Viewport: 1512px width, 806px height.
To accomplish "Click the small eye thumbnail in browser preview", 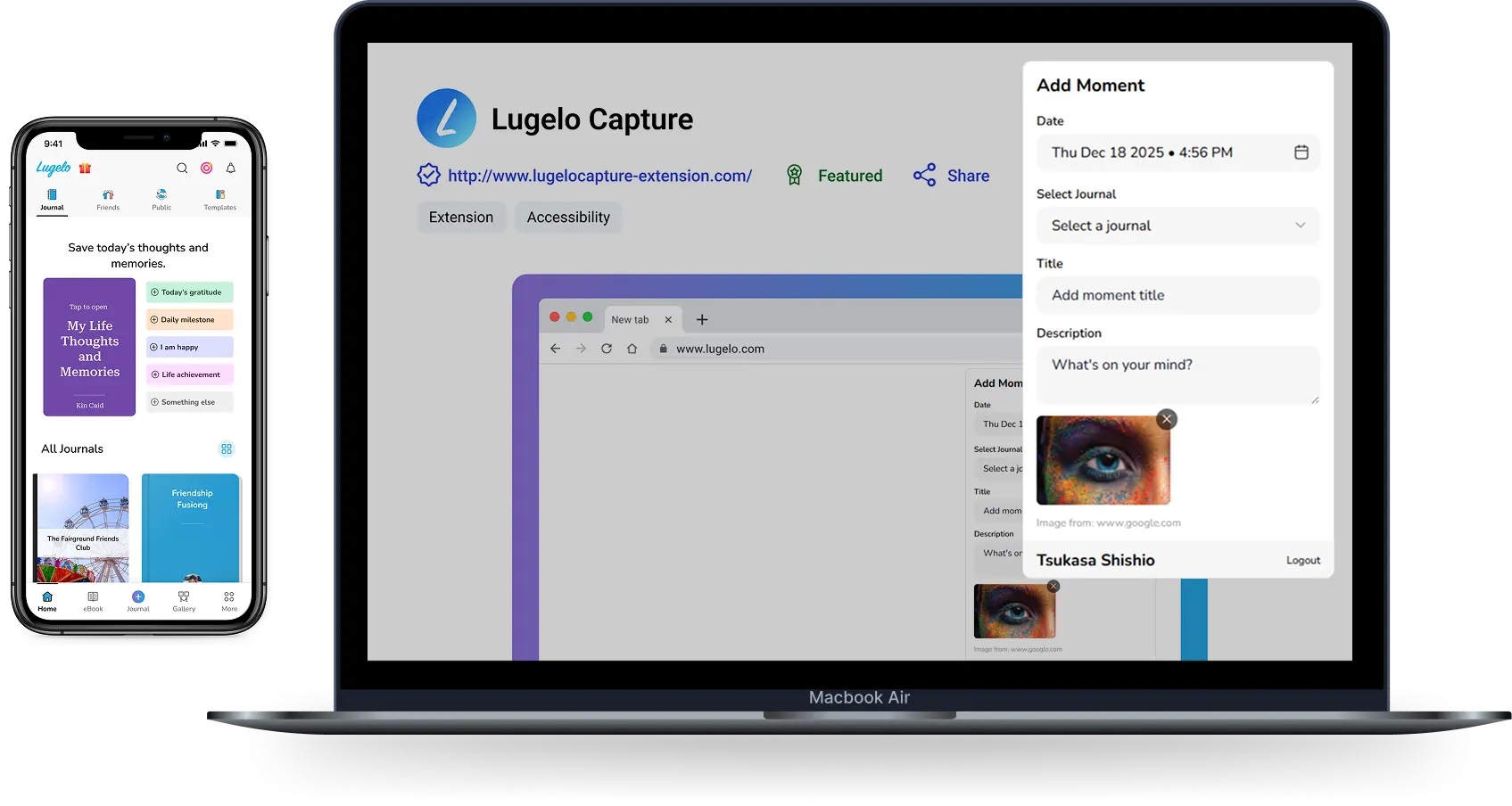I will click(1014, 612).
